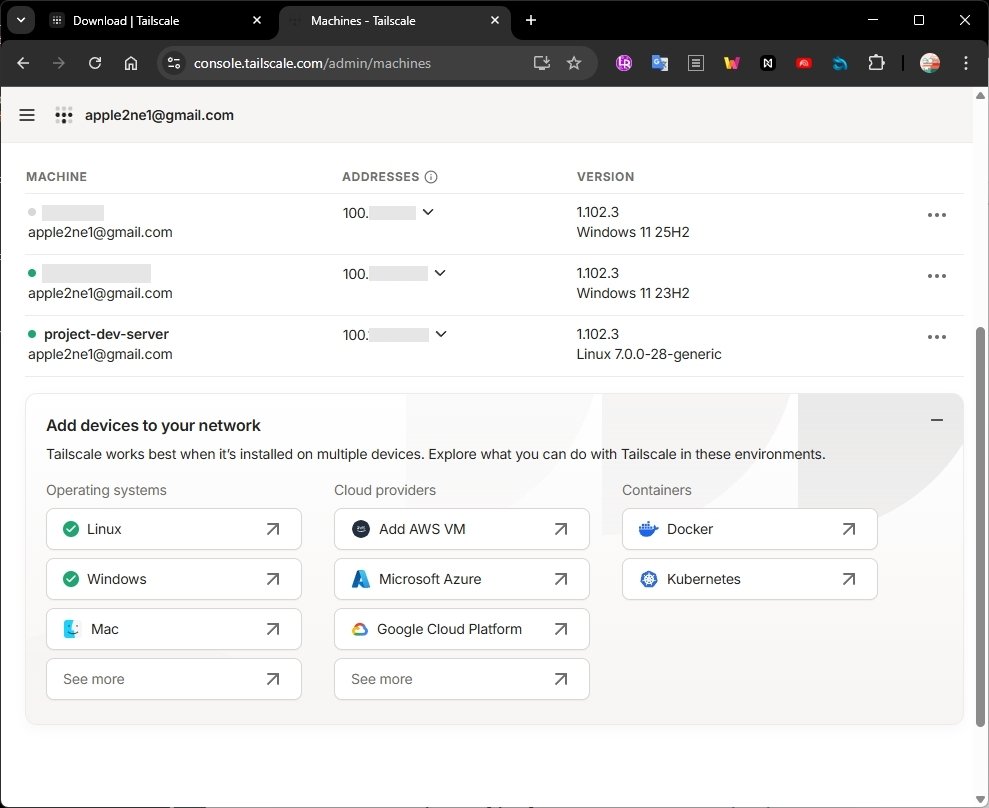Click the green check beside Windows

71,579
